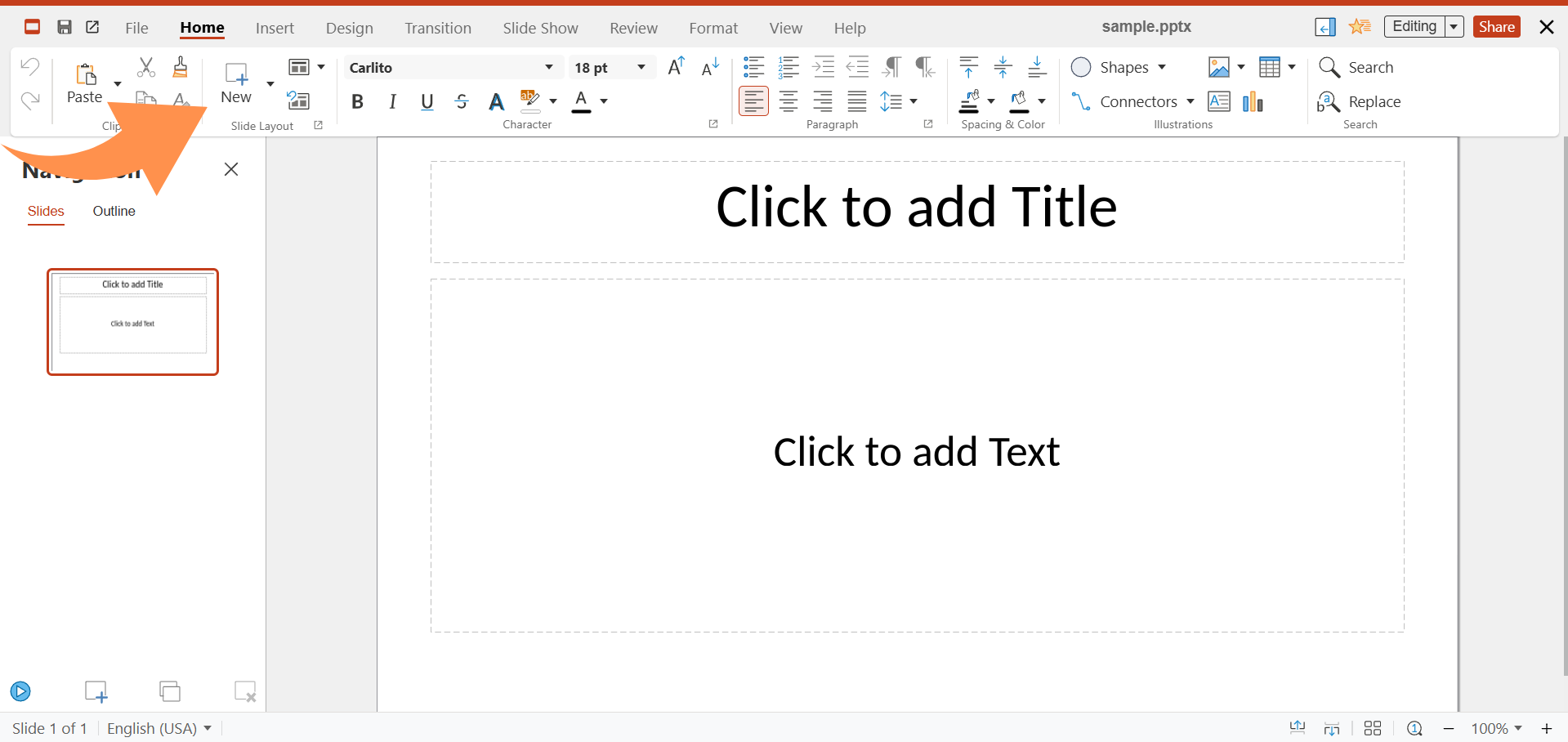This screenshot has height=742, width=1568.
Task: Open the zoom level 100% dropdown
Action: click(x=1497, y=727)
